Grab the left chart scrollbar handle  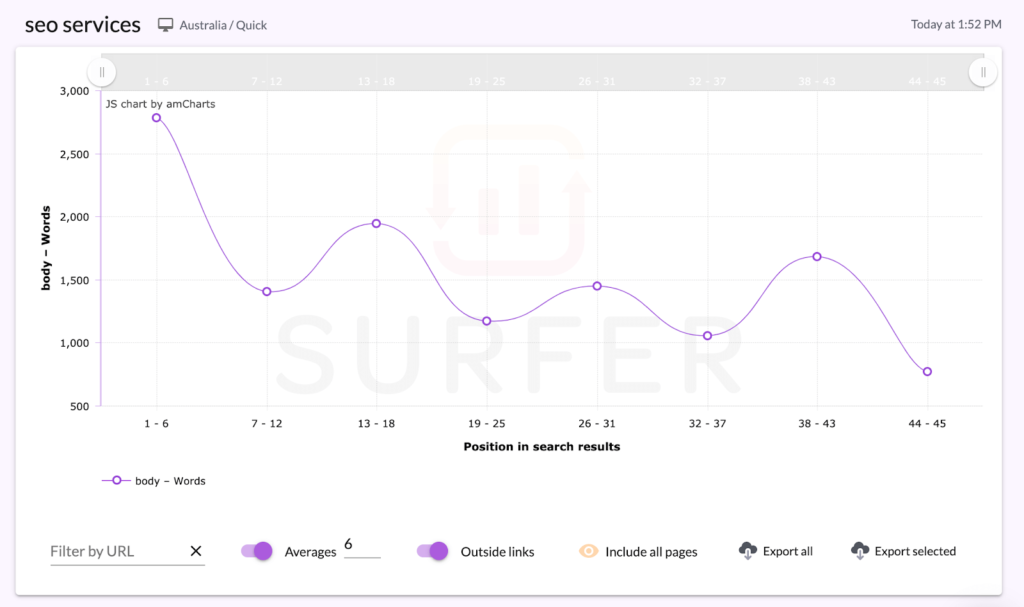coord(102,72)
